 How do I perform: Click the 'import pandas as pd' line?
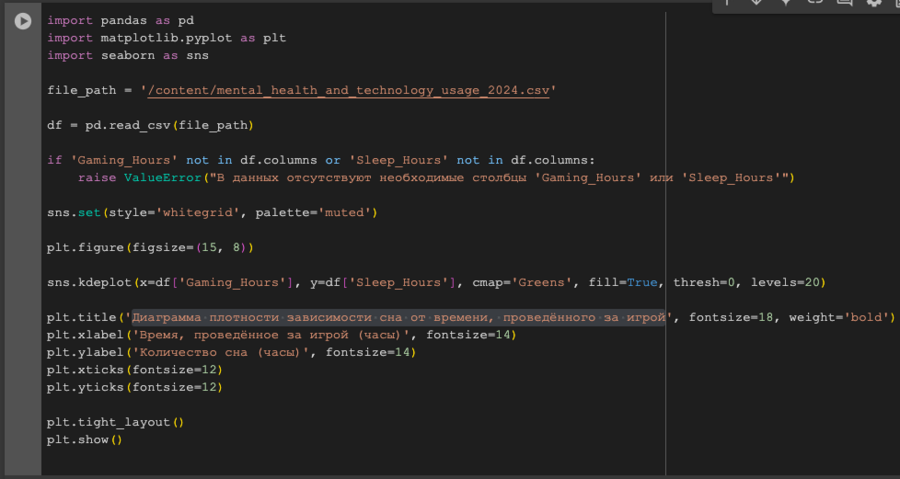(121, 21)
